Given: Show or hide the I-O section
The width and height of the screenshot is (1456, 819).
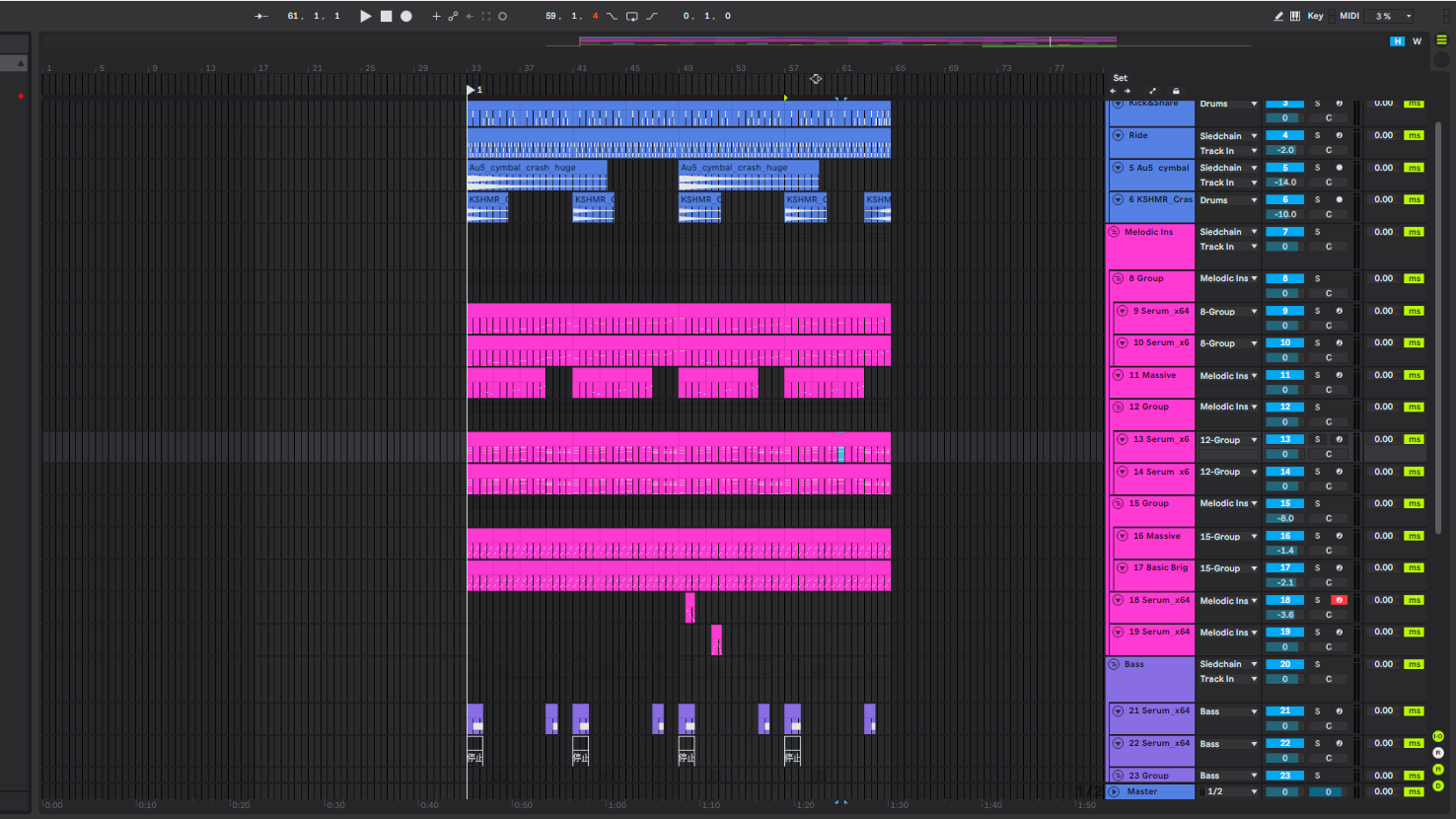Looking at the screenshot, I should (x=1438, y=736).
